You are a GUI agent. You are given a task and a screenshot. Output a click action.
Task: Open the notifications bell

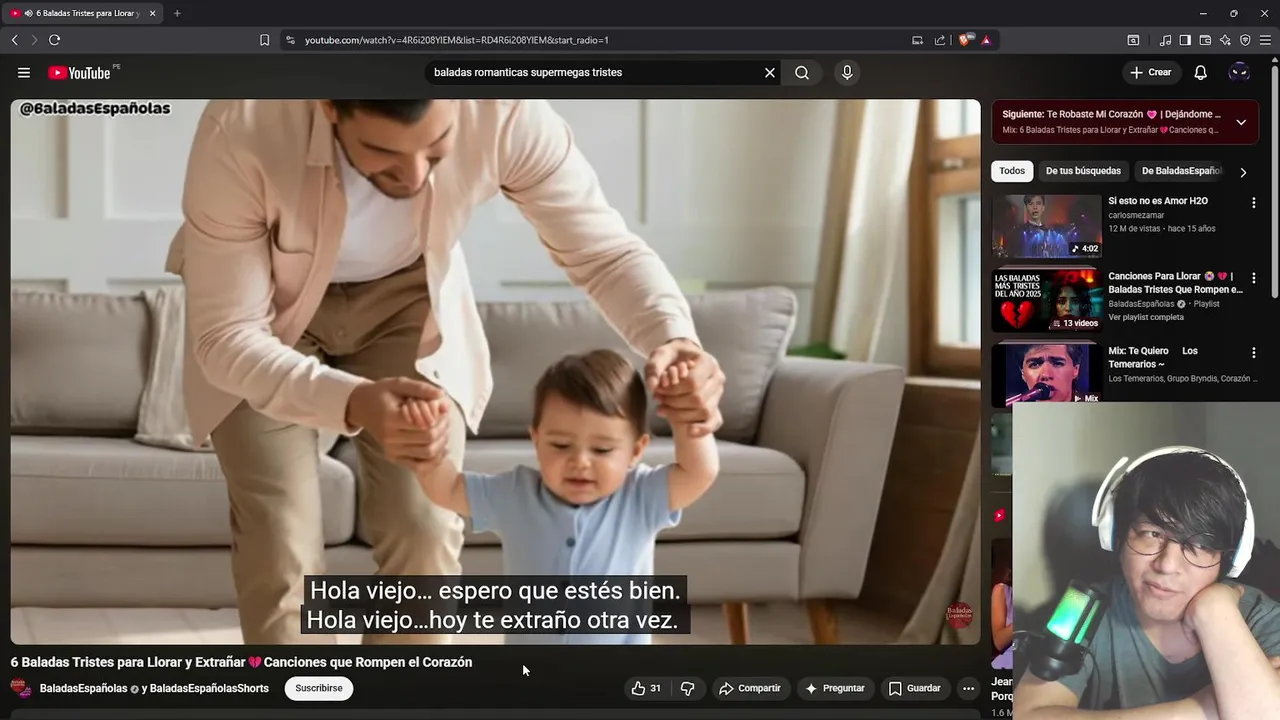click(x=1201, y=73)
